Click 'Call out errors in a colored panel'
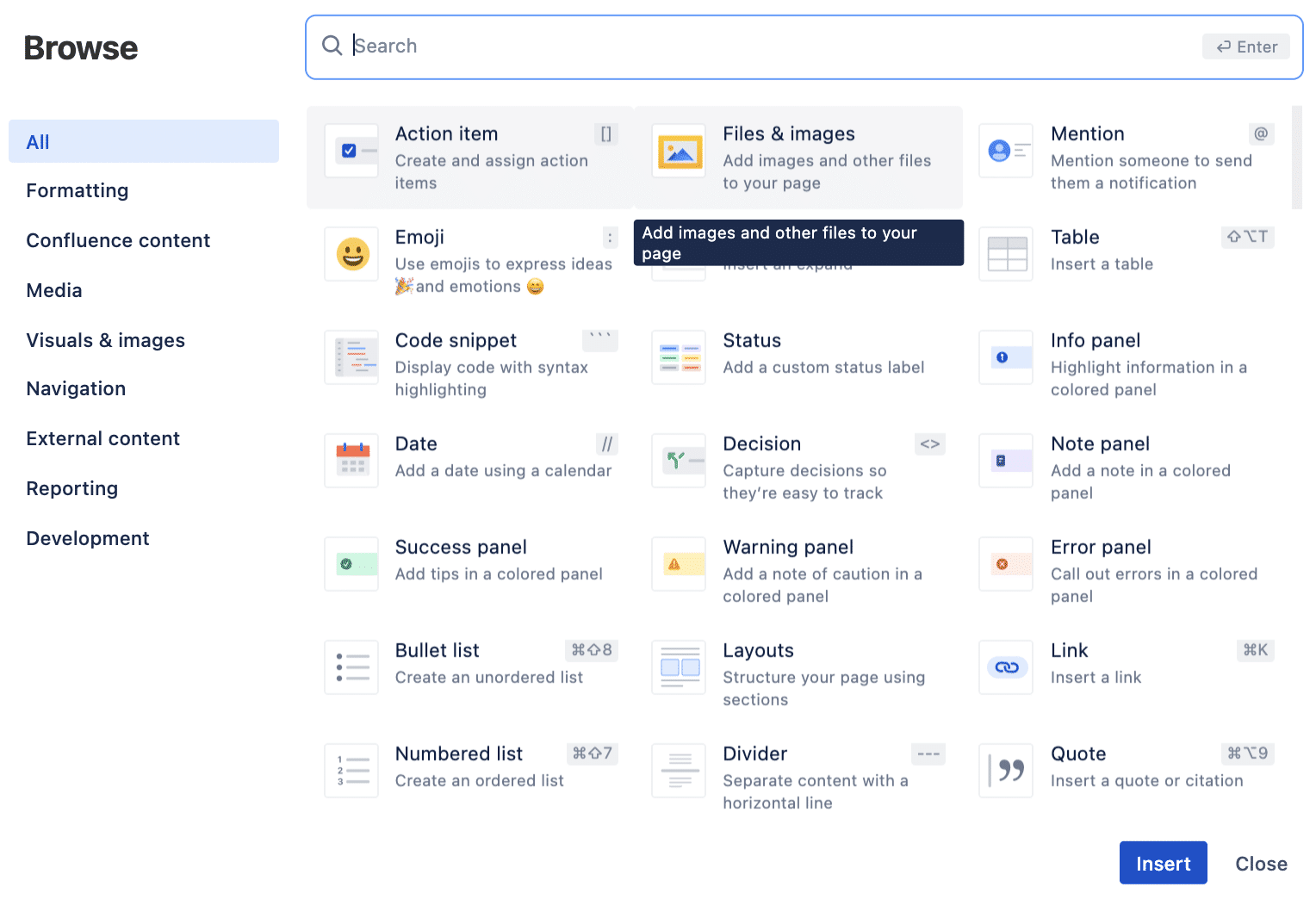Screen dimensions: 1316x899 (x=1153, y=585)
